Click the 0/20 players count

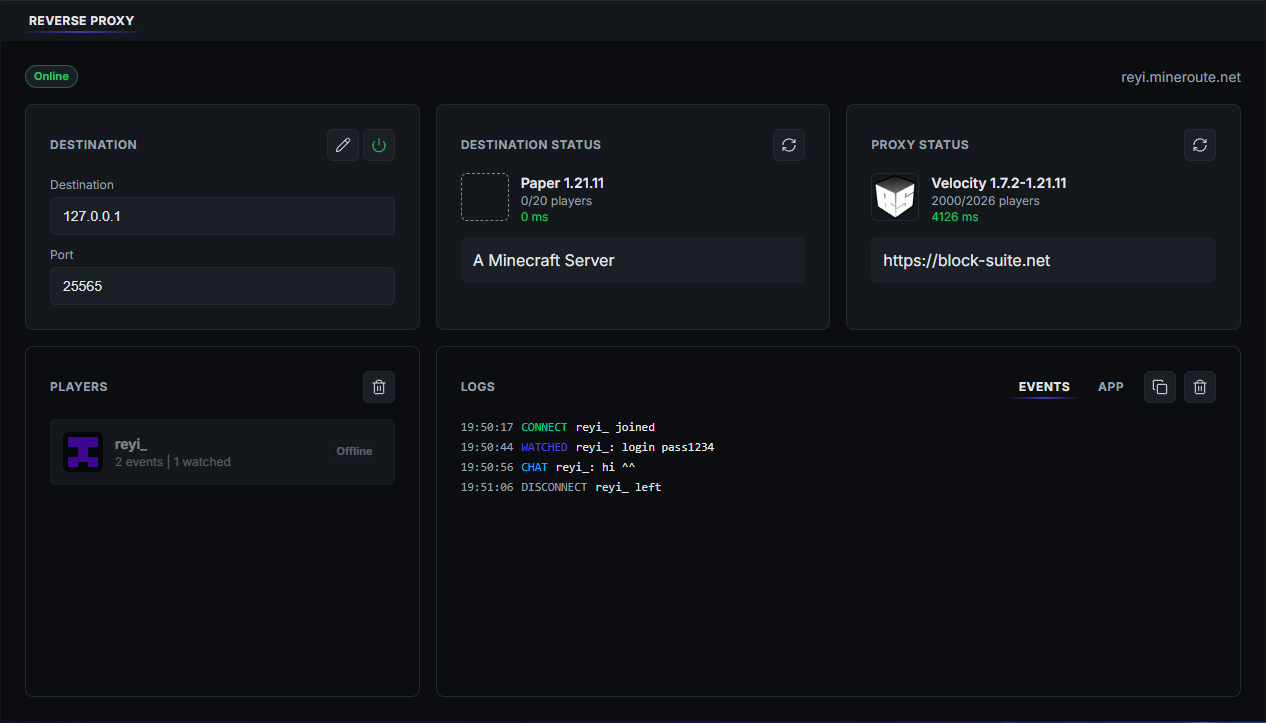556,201
